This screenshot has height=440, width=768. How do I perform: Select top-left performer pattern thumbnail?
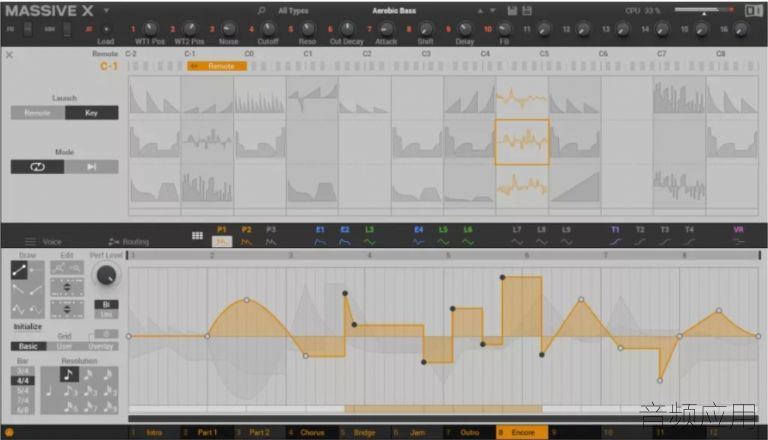click(154, 97)
